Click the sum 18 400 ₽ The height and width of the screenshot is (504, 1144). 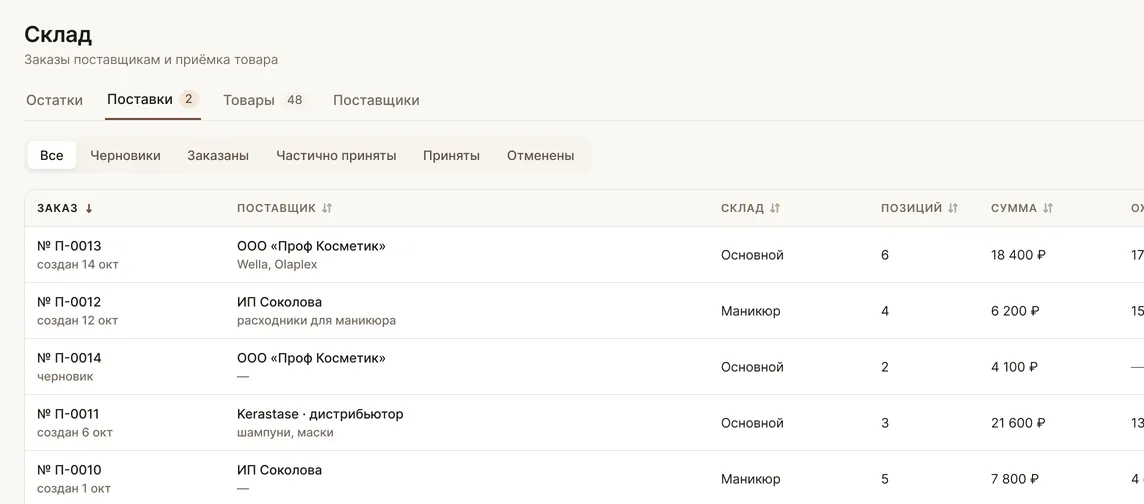[1019, 255]
